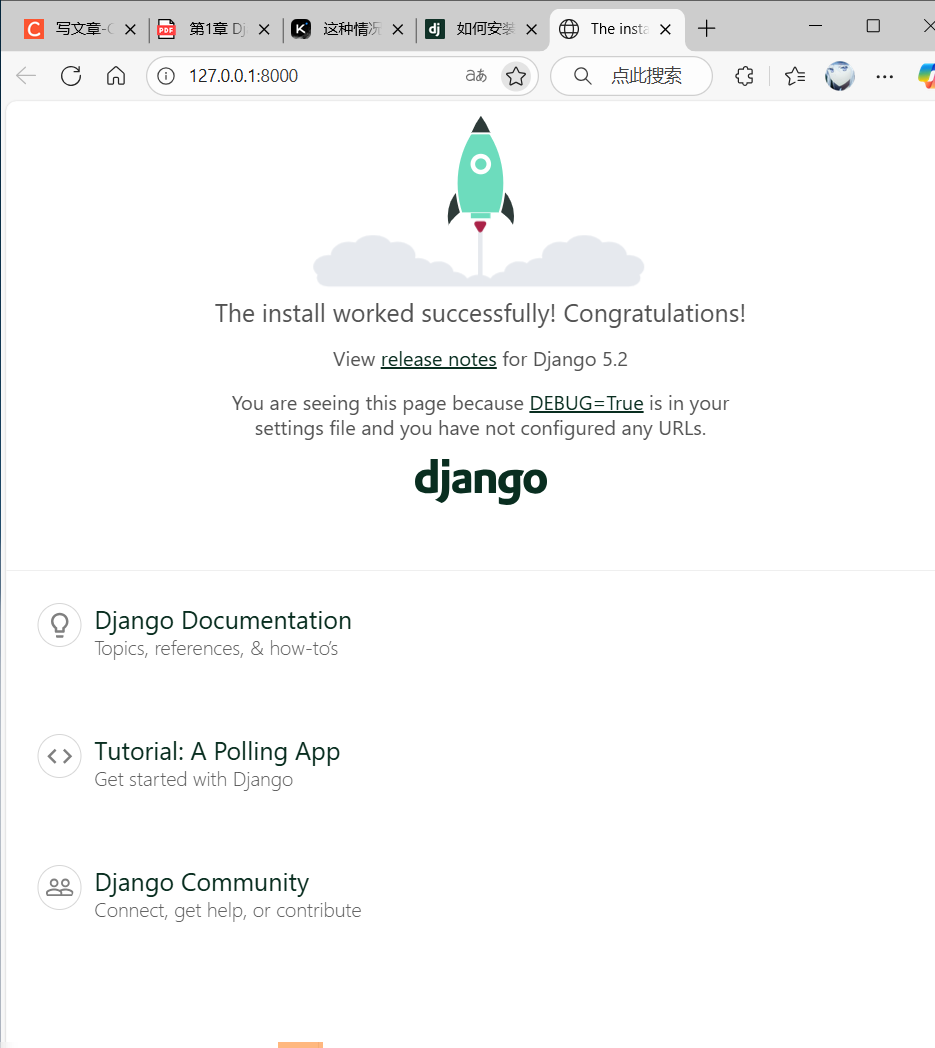This screenshot has height=1048, width=935.
Task: Click the browser back arrow button
Action: [26, 76]
